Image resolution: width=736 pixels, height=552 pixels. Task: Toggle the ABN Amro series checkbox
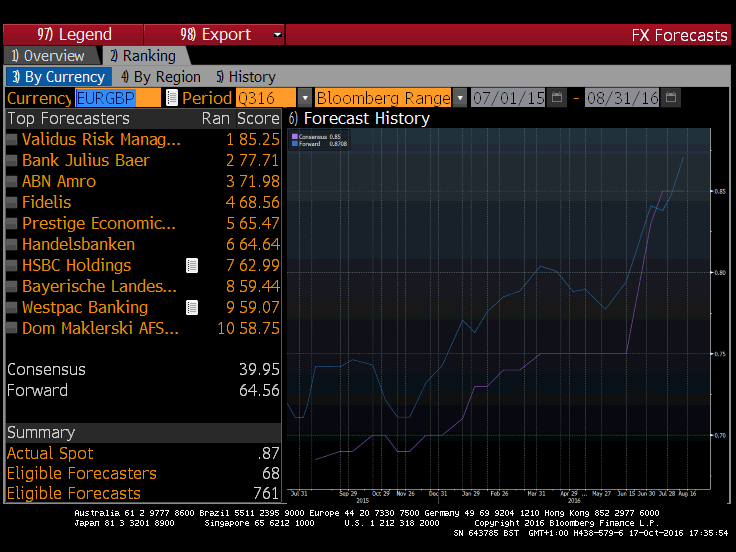(12, 181)
